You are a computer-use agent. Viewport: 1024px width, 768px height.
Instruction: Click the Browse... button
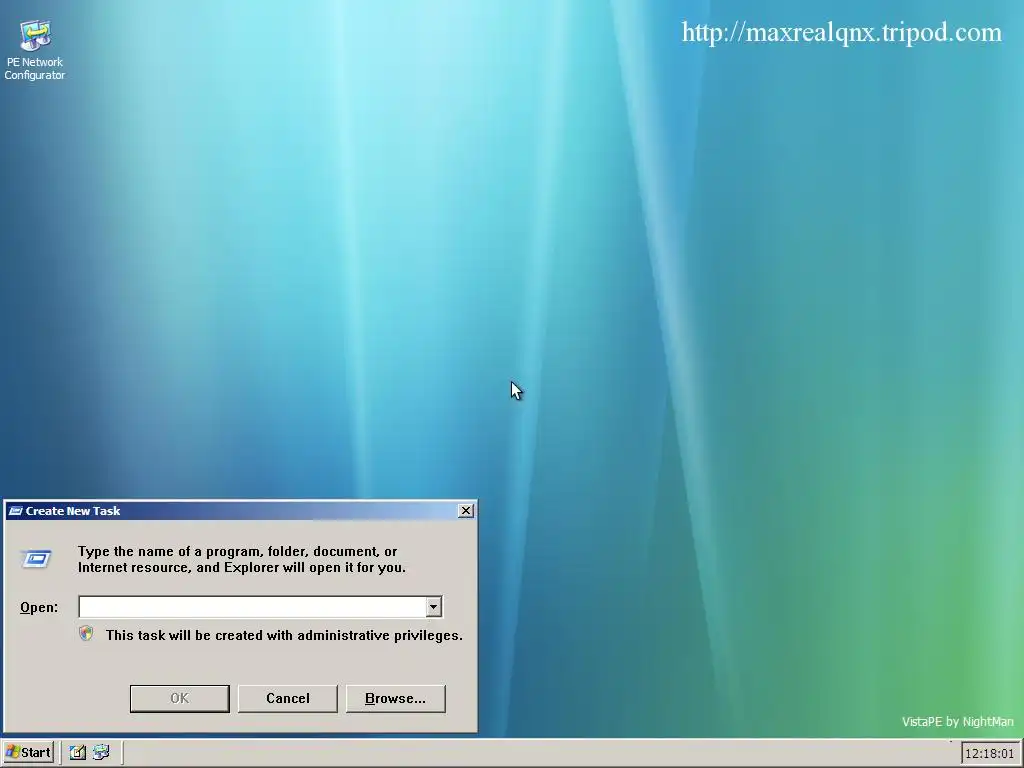(395, 698)
